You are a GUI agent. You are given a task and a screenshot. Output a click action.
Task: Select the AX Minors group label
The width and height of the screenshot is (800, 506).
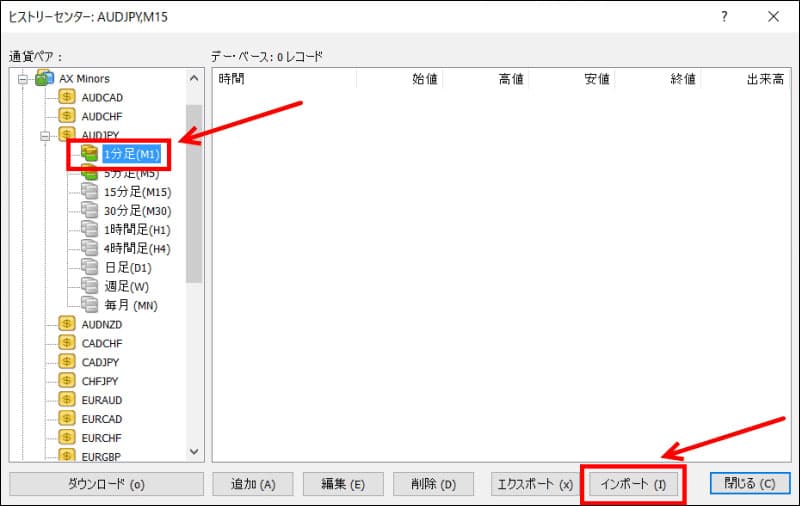point(84,79)
